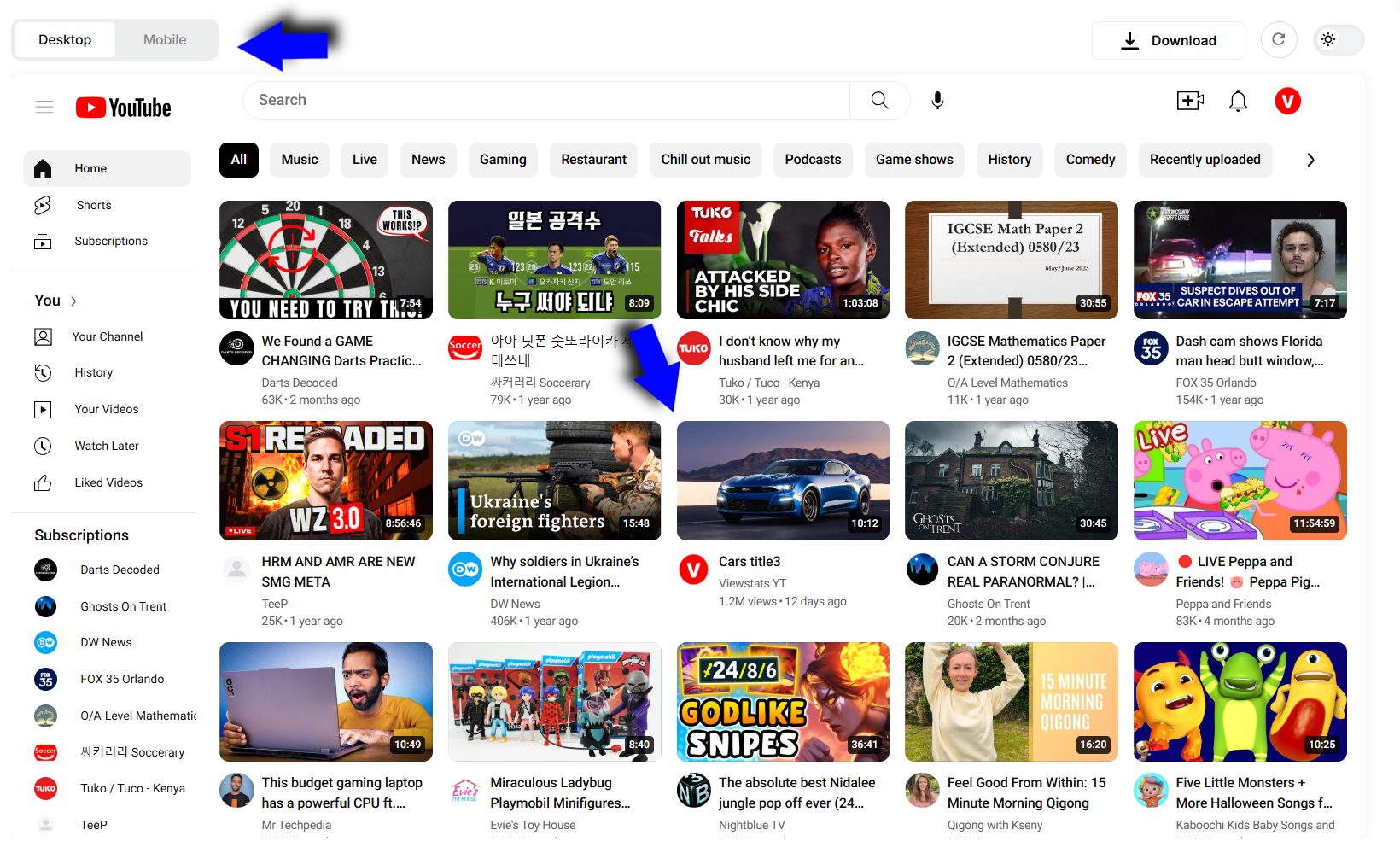Toggle the light/dark theme switch
1400x853 pixels.
1338,39
